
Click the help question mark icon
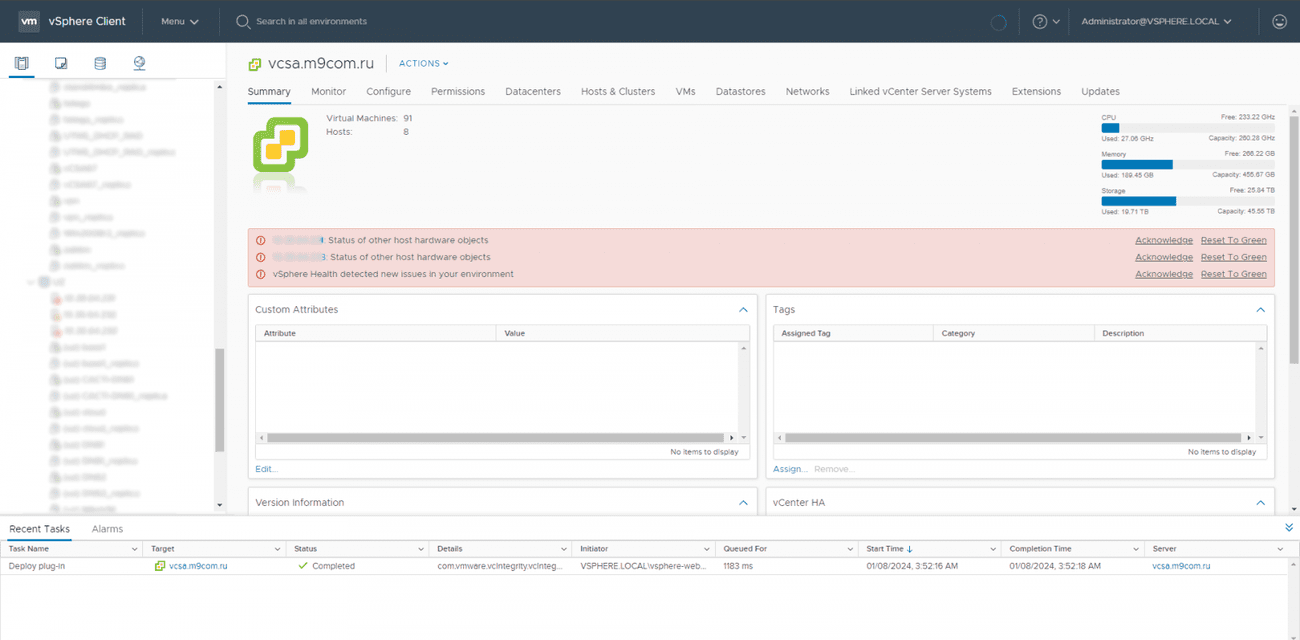1040,21
